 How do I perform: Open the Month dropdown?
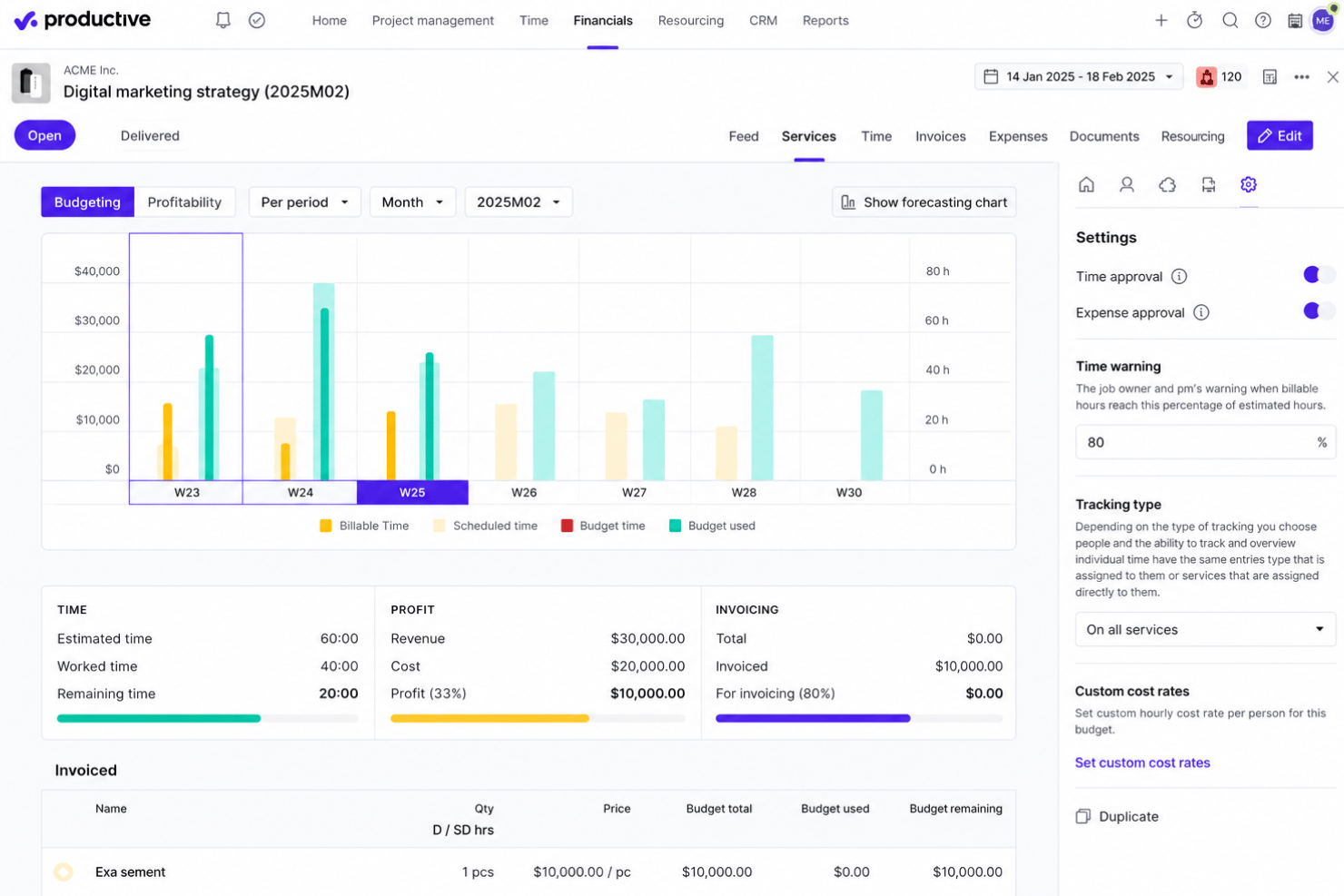(412, 202)
